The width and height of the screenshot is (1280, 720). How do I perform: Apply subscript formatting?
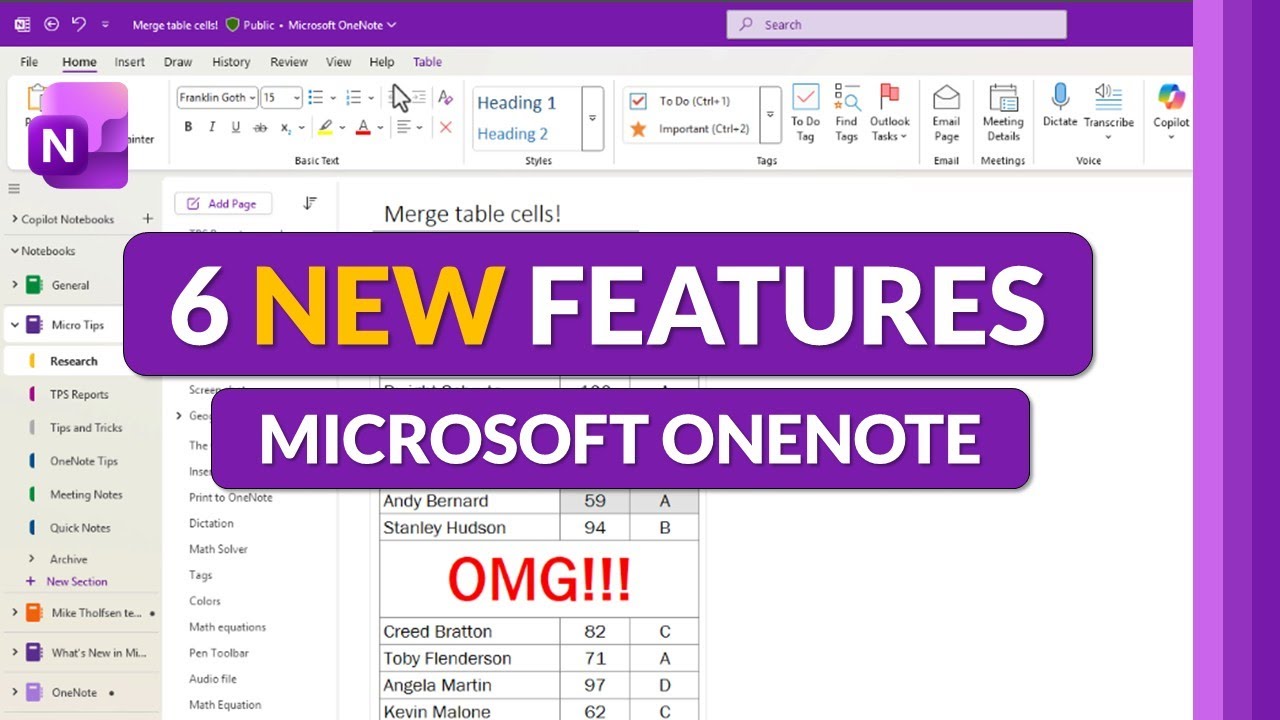tap(286, 127)
